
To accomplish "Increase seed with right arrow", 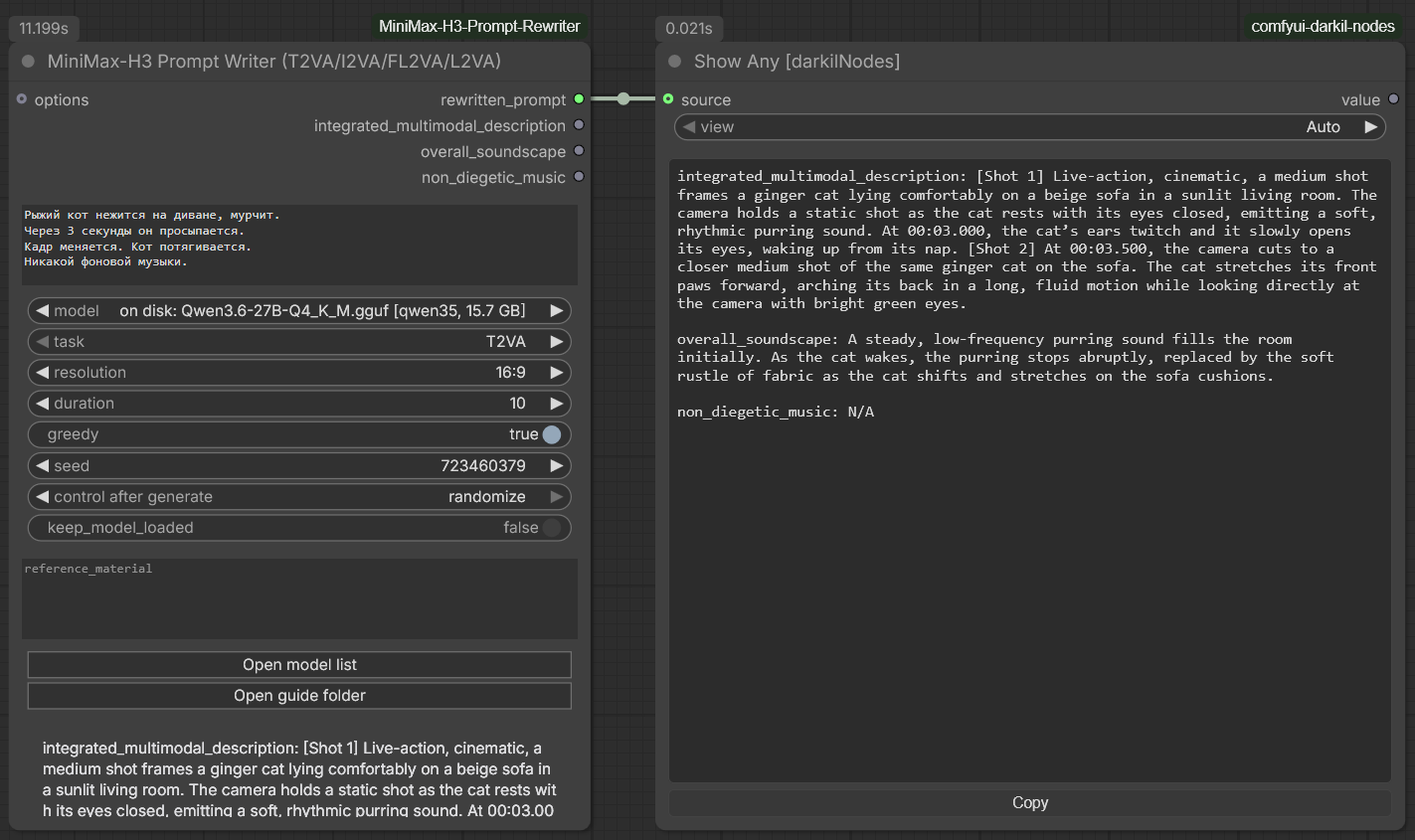I will [557, 465].
